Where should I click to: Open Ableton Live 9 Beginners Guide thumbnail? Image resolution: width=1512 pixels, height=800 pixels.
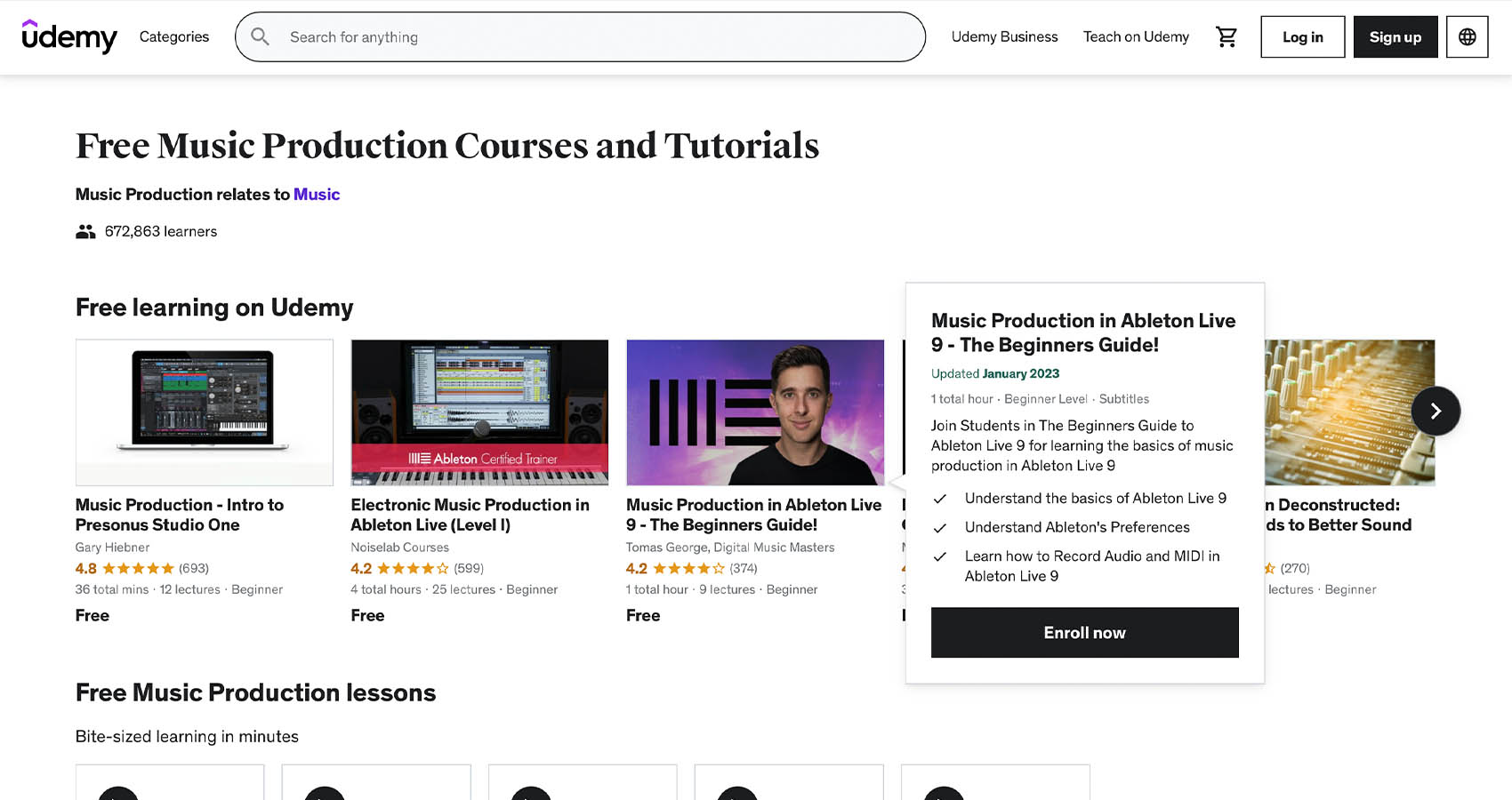[755, 412]
